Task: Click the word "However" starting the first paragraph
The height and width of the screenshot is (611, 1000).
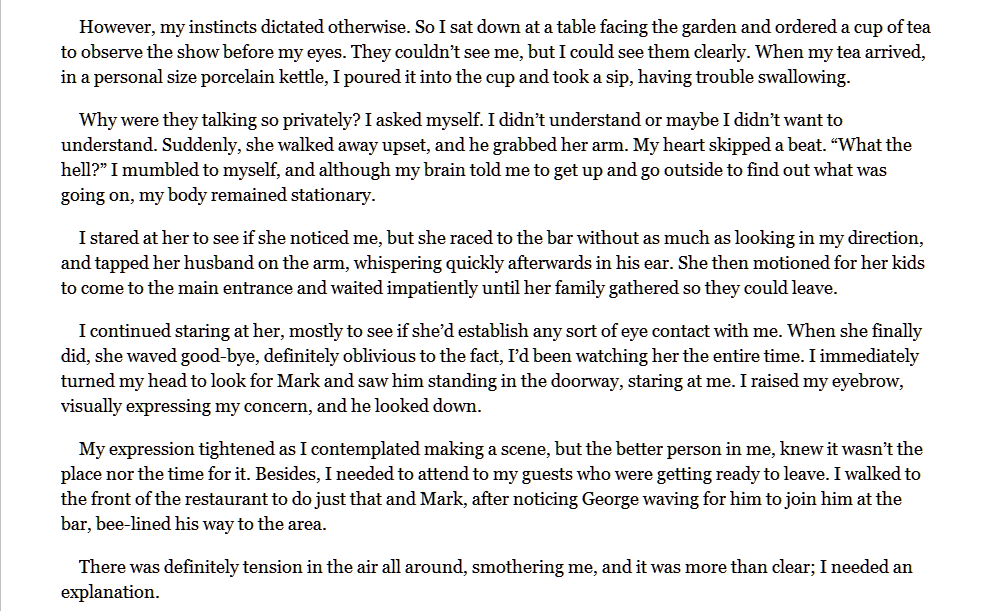Action: pos(116,27)
